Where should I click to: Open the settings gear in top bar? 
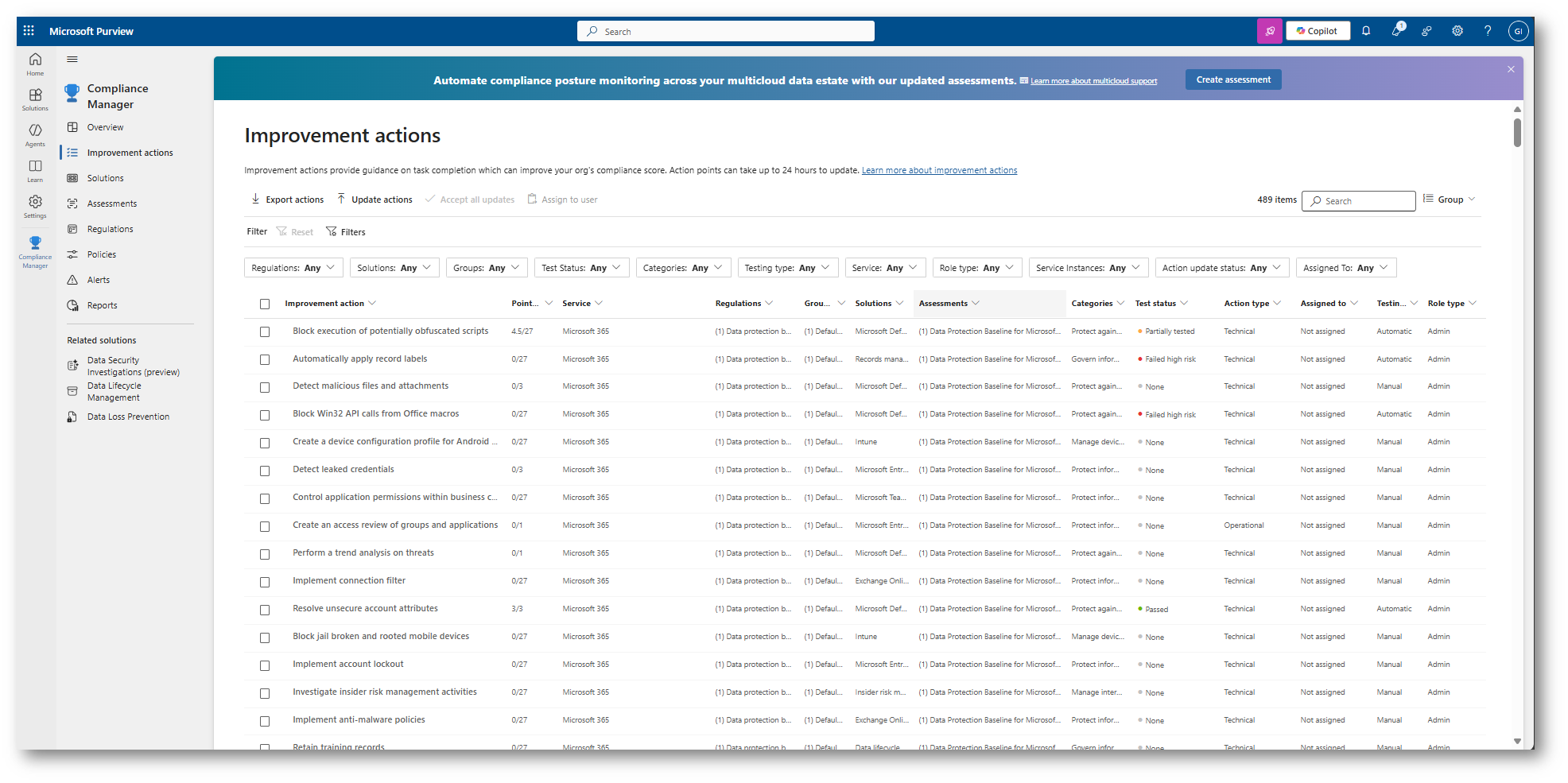(1457, 31)
